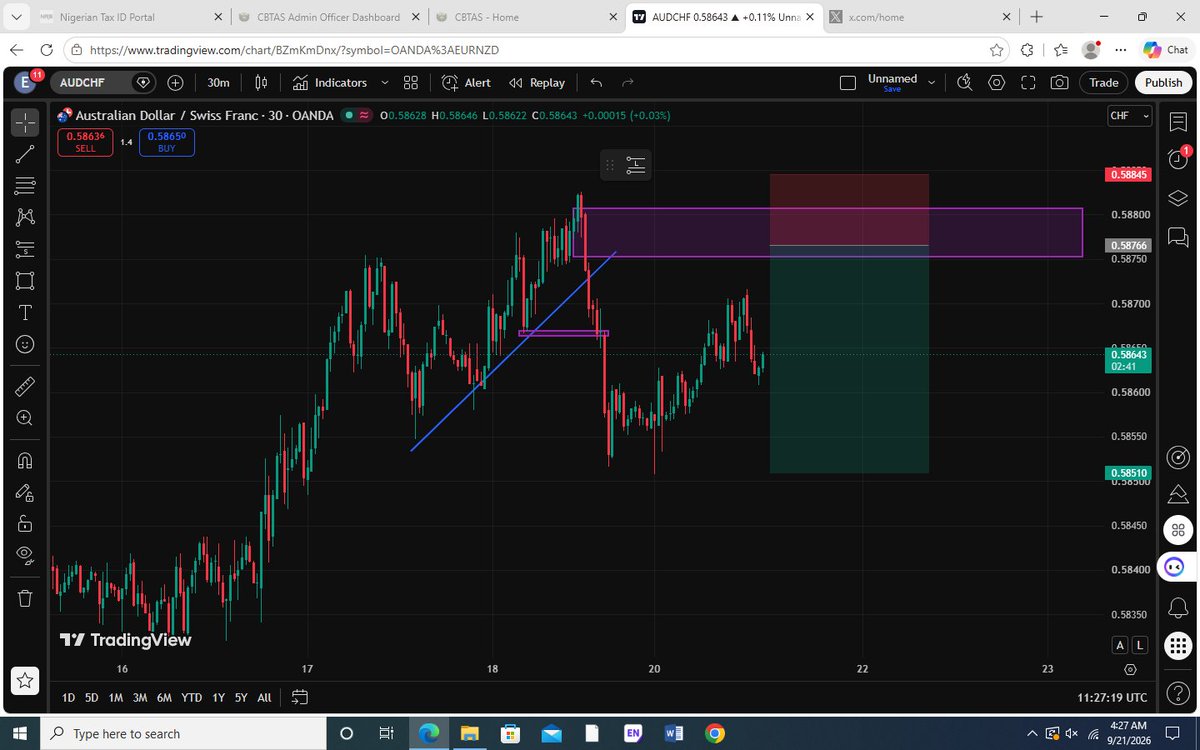The image size is (1200, 750).
Task: Open quick search icon in top toolbar
Action: click(x=964, y=83)
